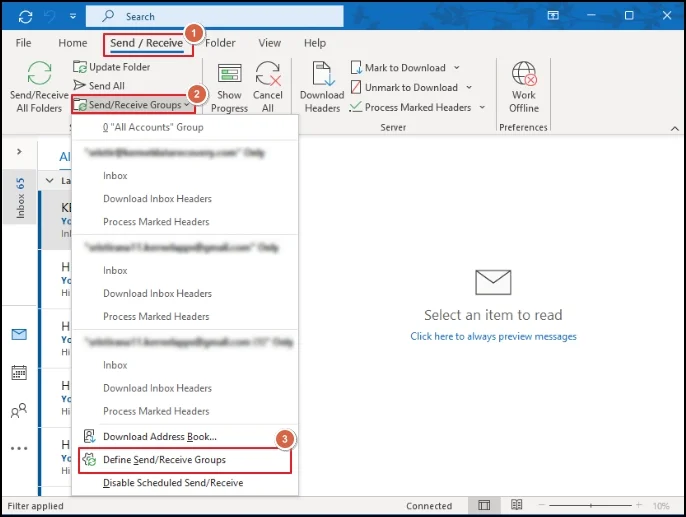Click Download Inbox Headers under first account
The image size is (686, 517).
185,199
